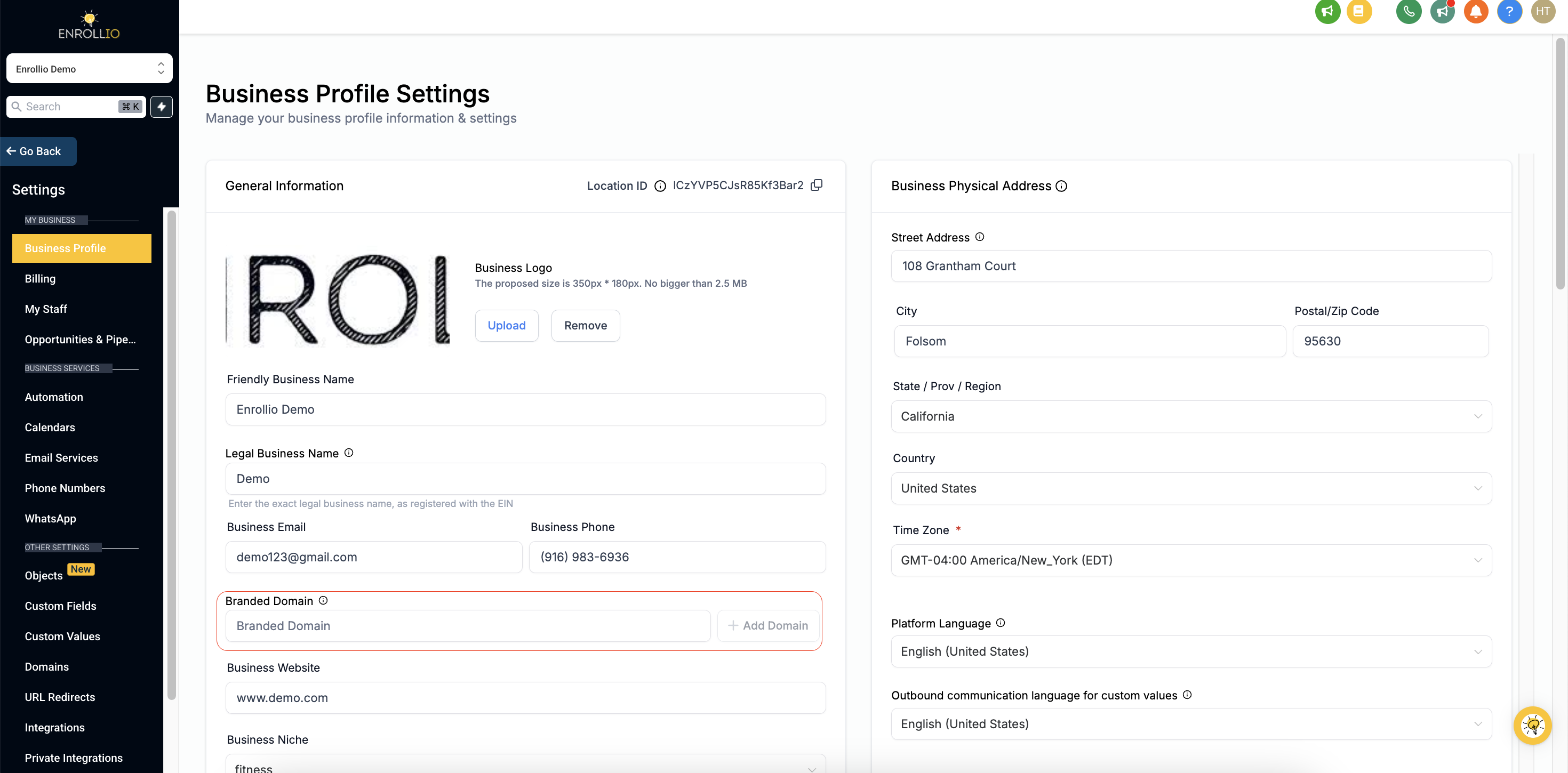
Task: Click the sidebar settings scrollbar
Action: (x=172, y=455)
